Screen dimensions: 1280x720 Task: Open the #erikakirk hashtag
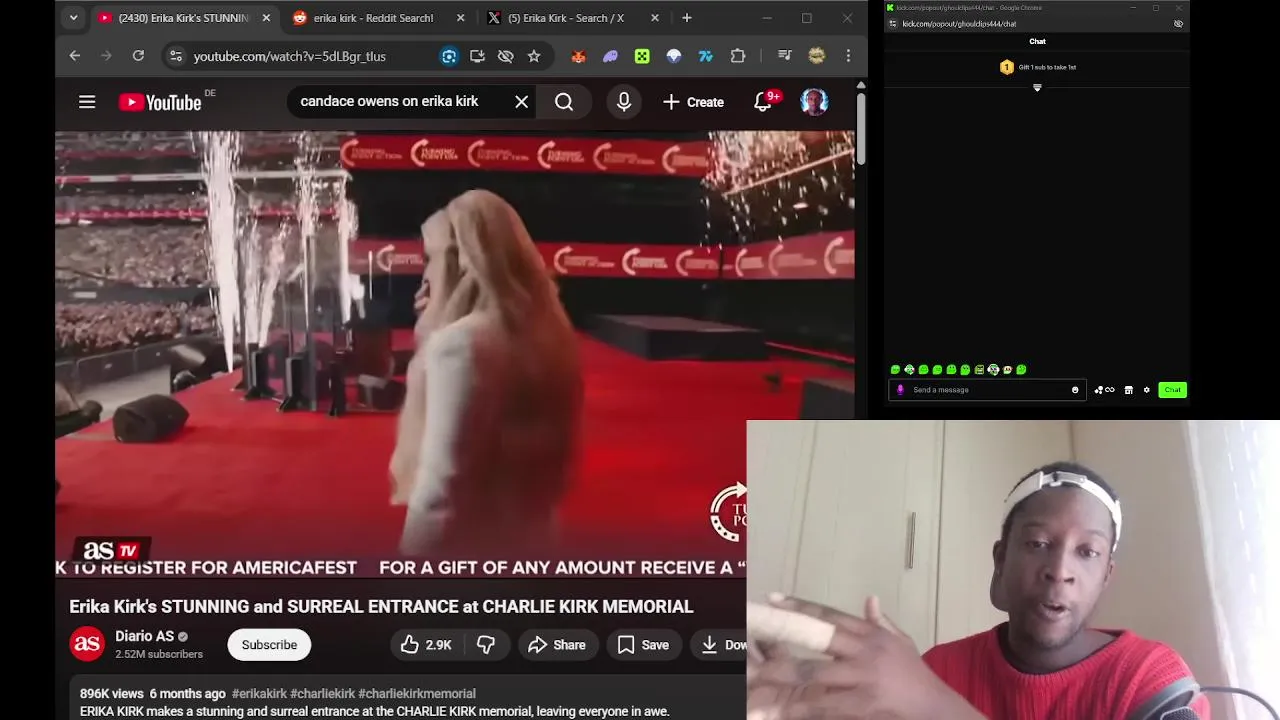[259, 693]
